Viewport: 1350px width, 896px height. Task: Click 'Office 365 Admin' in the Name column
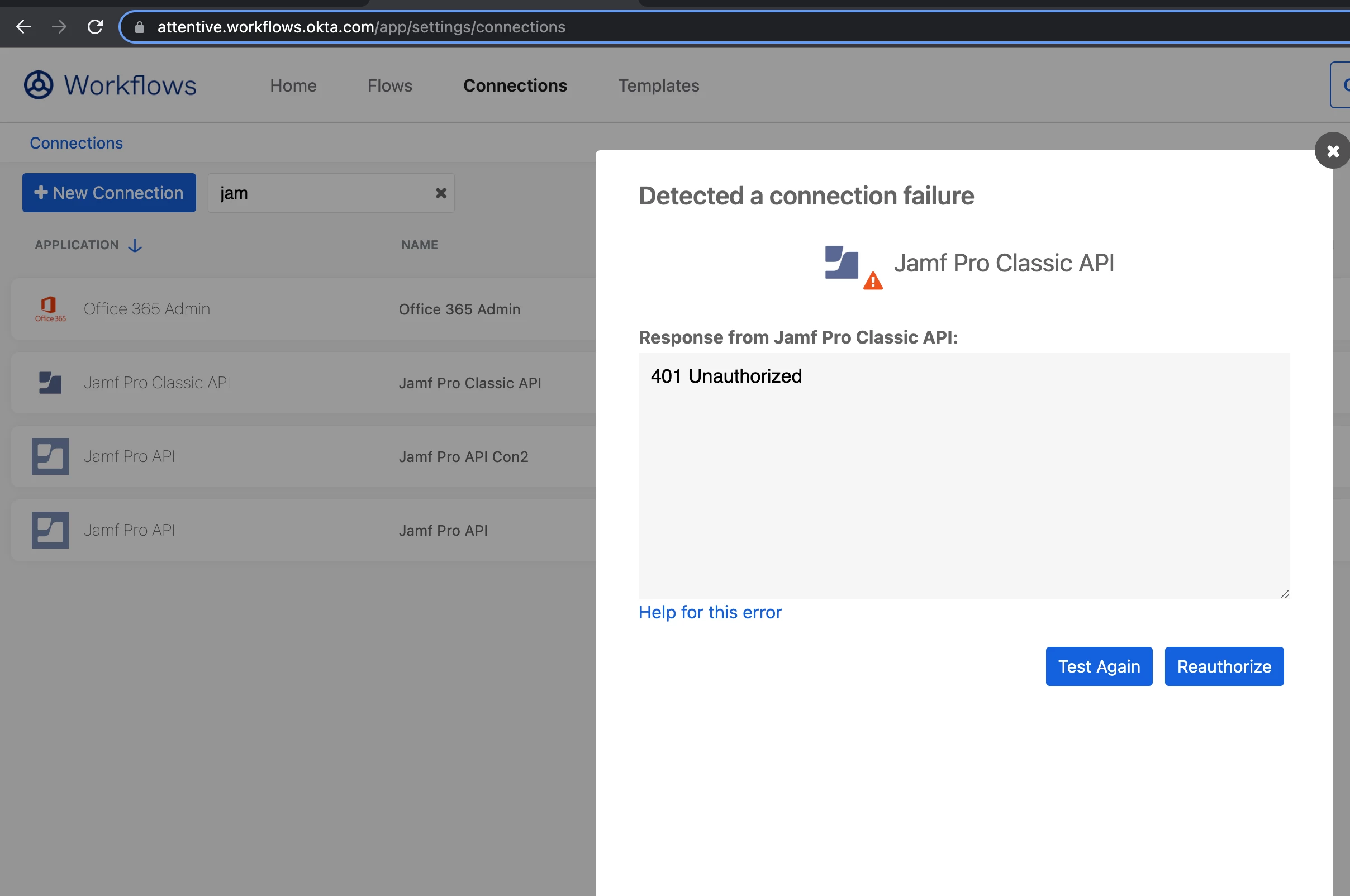459,309
